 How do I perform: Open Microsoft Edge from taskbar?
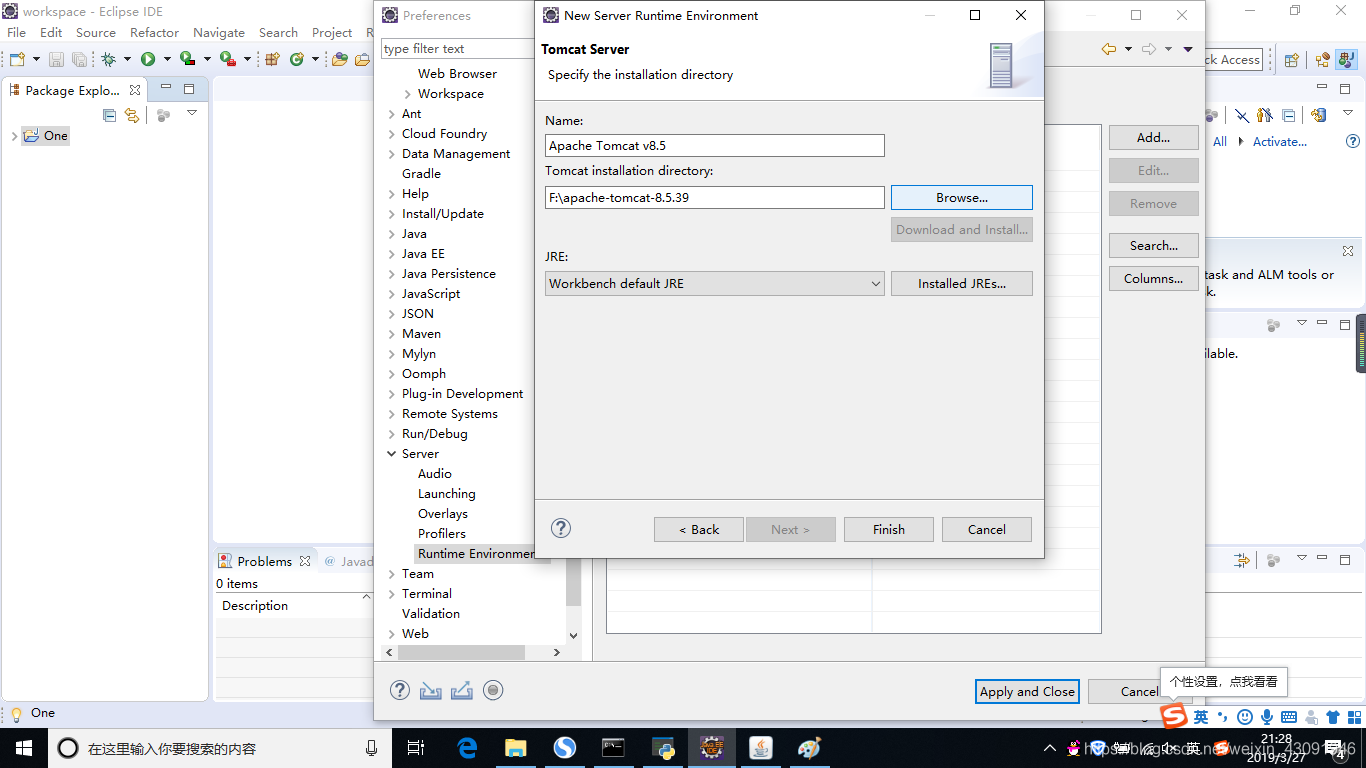pos(467,748)
